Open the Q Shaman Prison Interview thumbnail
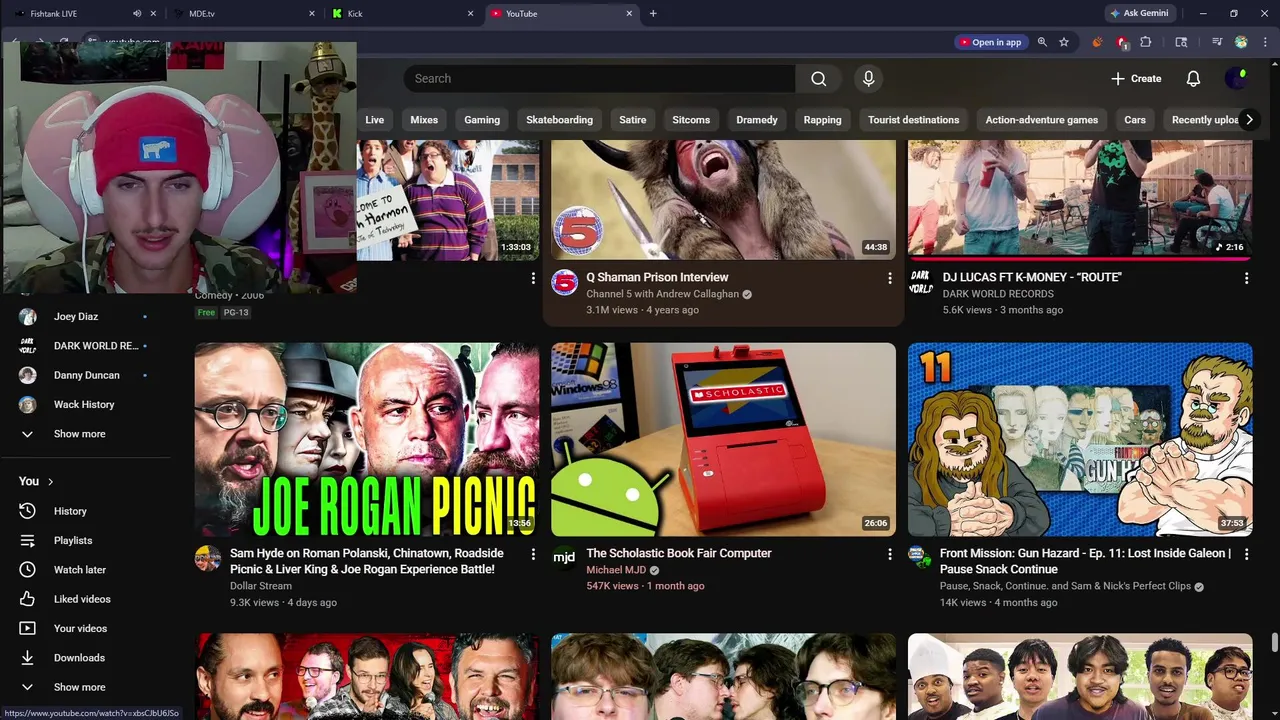The width and height of the screenshot is (1280, 720). click(724, 200)
